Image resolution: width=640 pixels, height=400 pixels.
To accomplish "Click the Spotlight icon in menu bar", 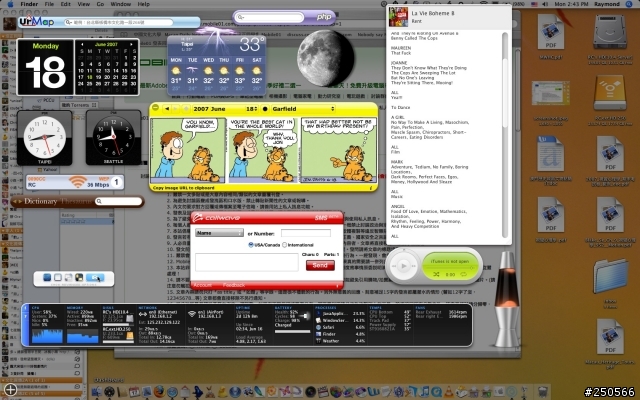I will [629, 4].
